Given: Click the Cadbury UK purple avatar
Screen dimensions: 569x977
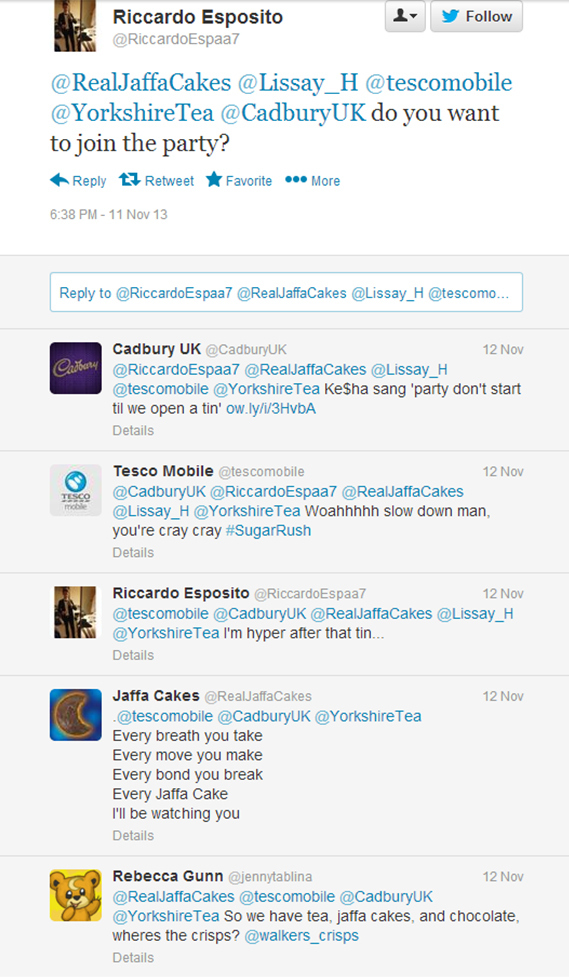Looking at the screenshot, I should tap(75, 368).
